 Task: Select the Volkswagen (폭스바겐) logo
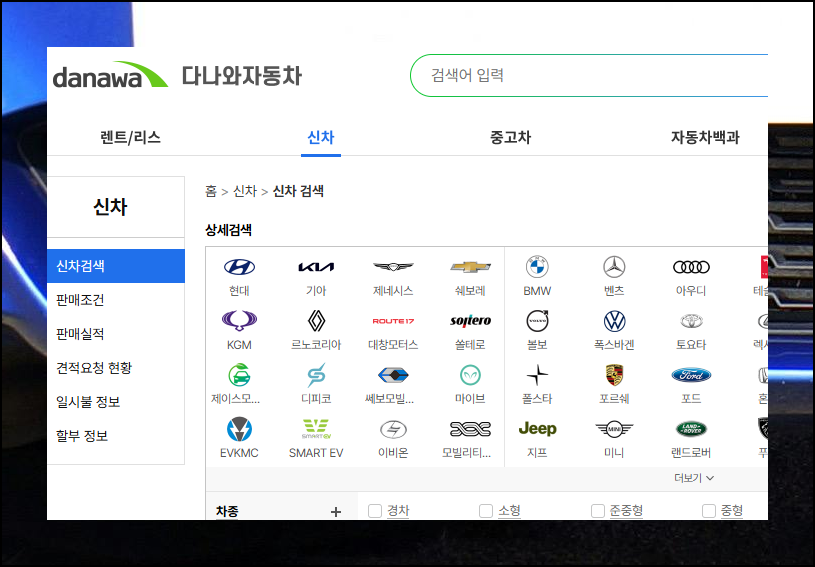614,321
